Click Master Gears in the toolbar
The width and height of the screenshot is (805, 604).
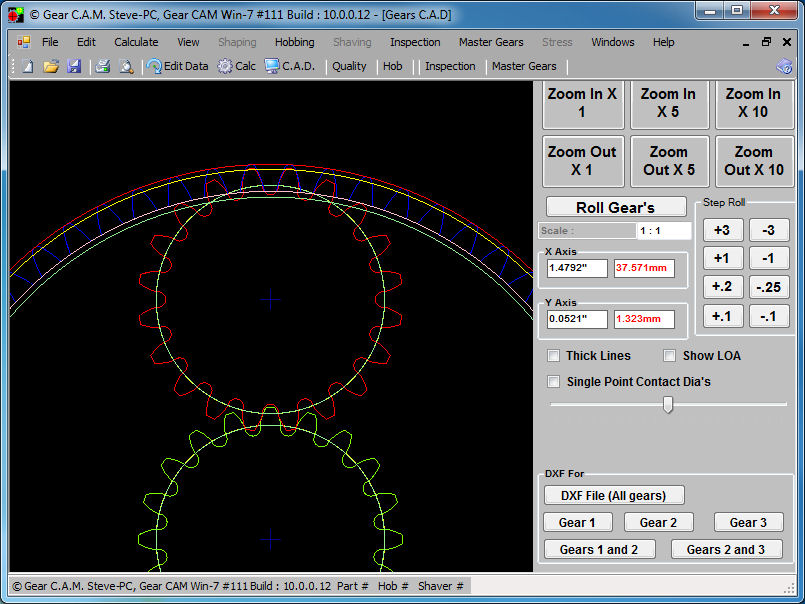(524, 66)
